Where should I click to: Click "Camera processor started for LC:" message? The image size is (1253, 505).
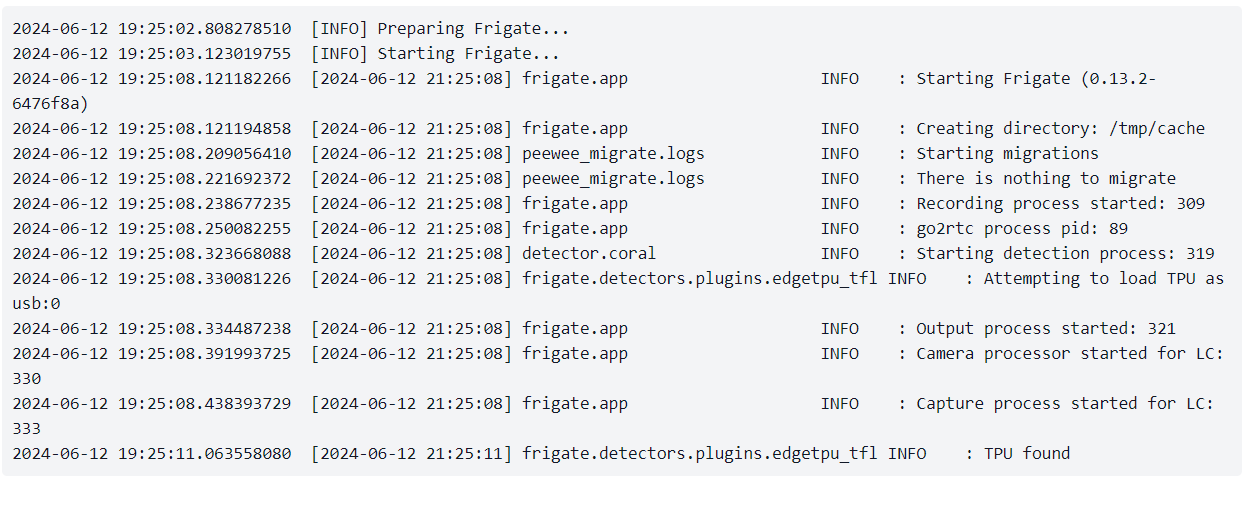tap(1070, 354)
